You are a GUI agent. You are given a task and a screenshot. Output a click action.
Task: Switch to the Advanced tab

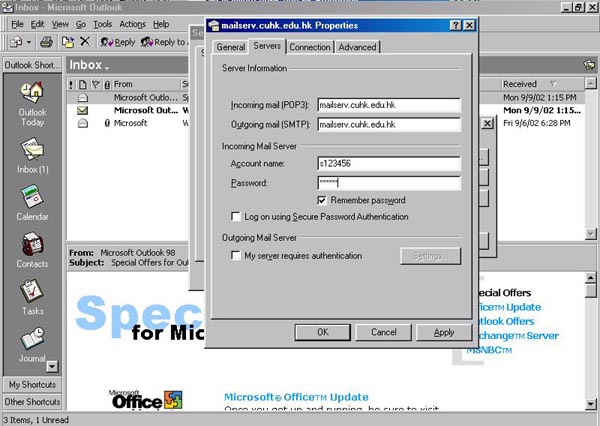357,47
